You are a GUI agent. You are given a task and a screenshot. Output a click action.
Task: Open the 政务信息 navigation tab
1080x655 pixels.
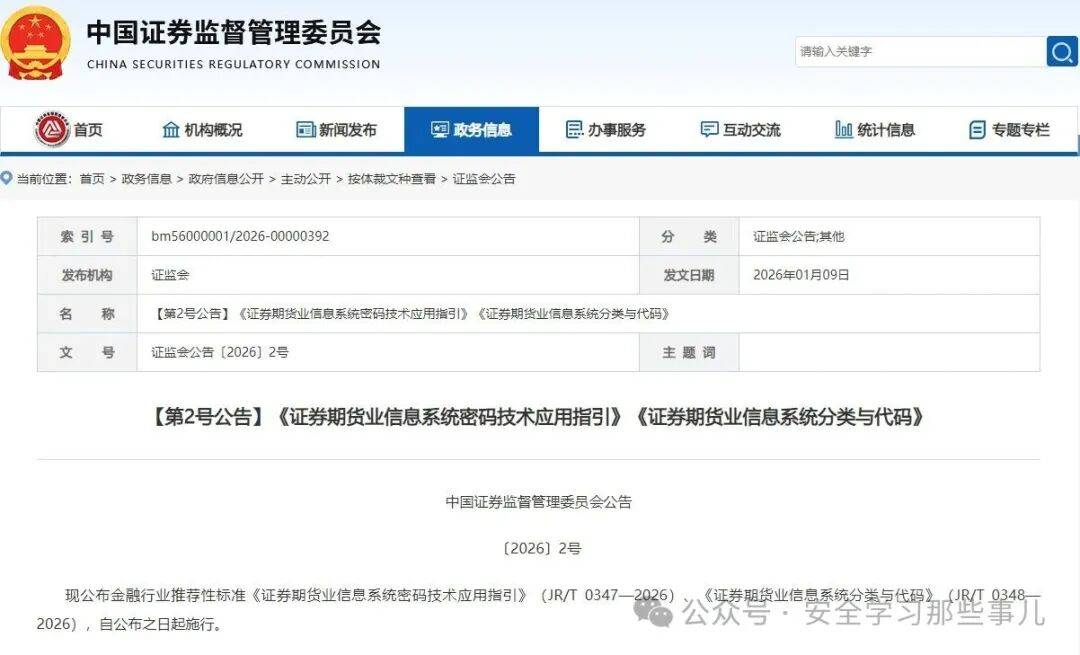pyautogui.click(x=471, y=130)
